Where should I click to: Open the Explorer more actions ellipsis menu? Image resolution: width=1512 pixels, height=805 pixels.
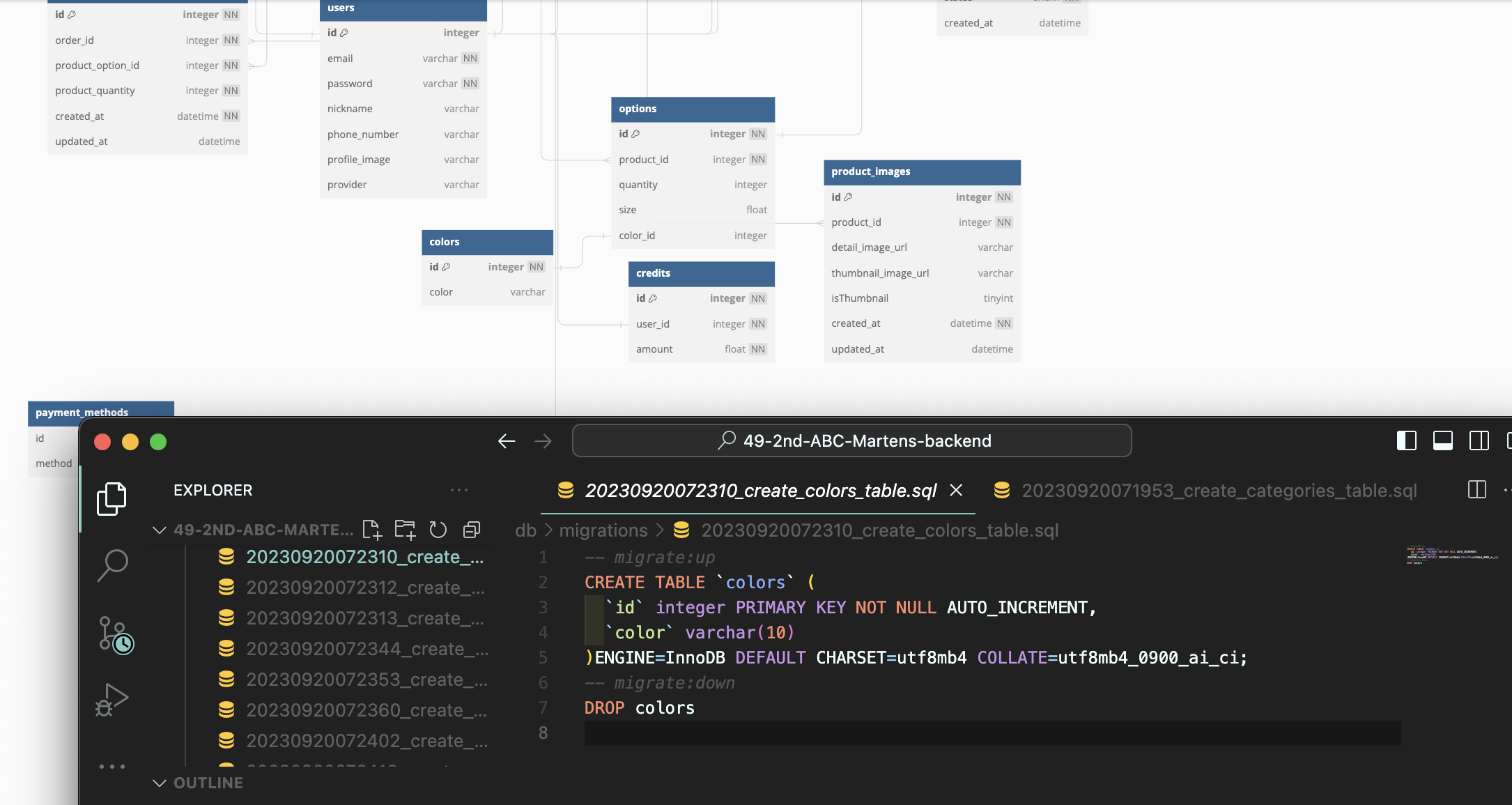click(459, 490)
